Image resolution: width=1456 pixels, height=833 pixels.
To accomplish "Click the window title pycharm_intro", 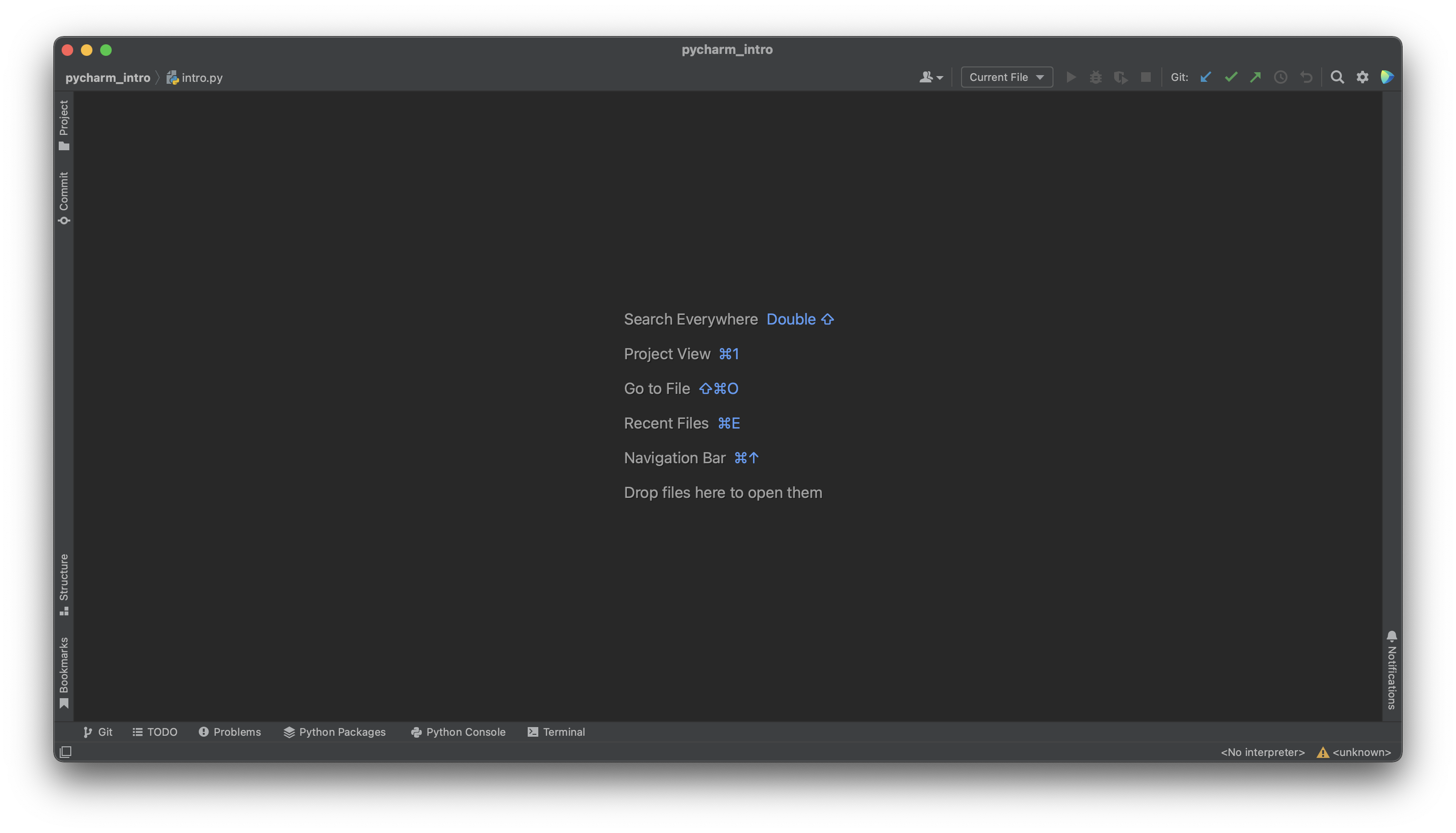I will [727, 49].
